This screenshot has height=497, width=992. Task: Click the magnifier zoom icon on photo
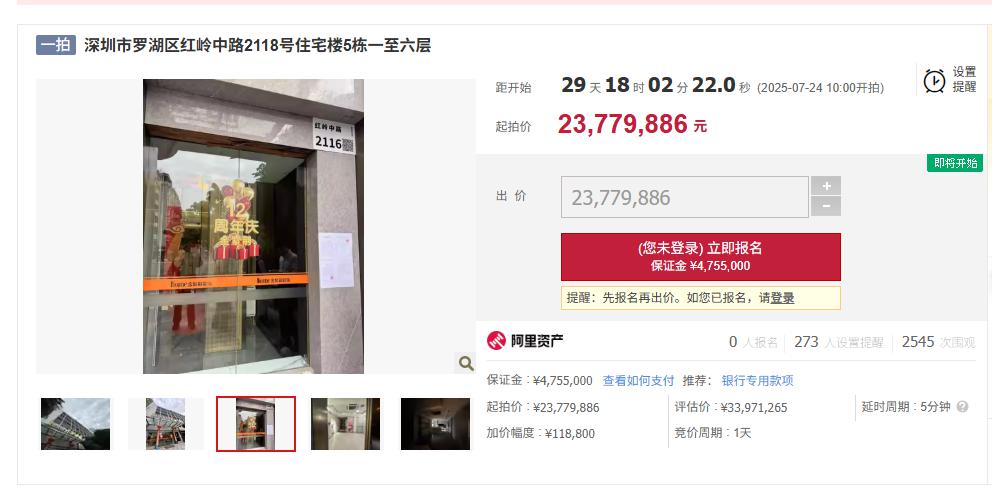[x=466, y=363]
